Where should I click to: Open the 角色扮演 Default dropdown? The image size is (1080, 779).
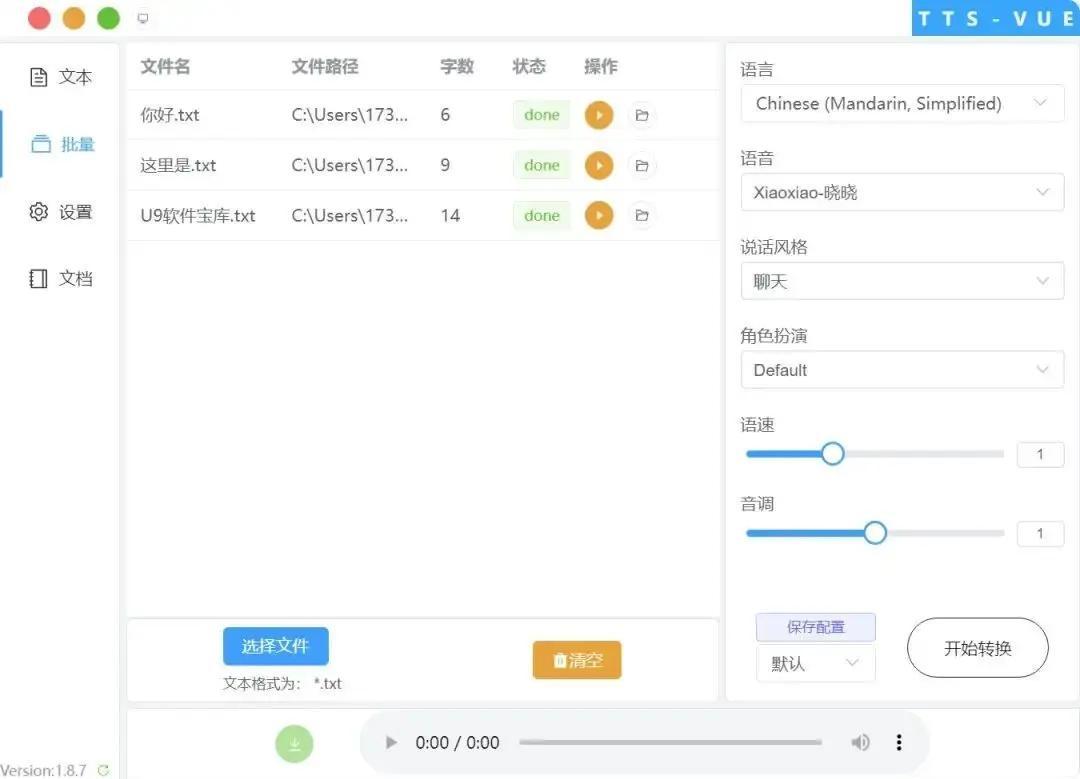click(x=901, y=370)
